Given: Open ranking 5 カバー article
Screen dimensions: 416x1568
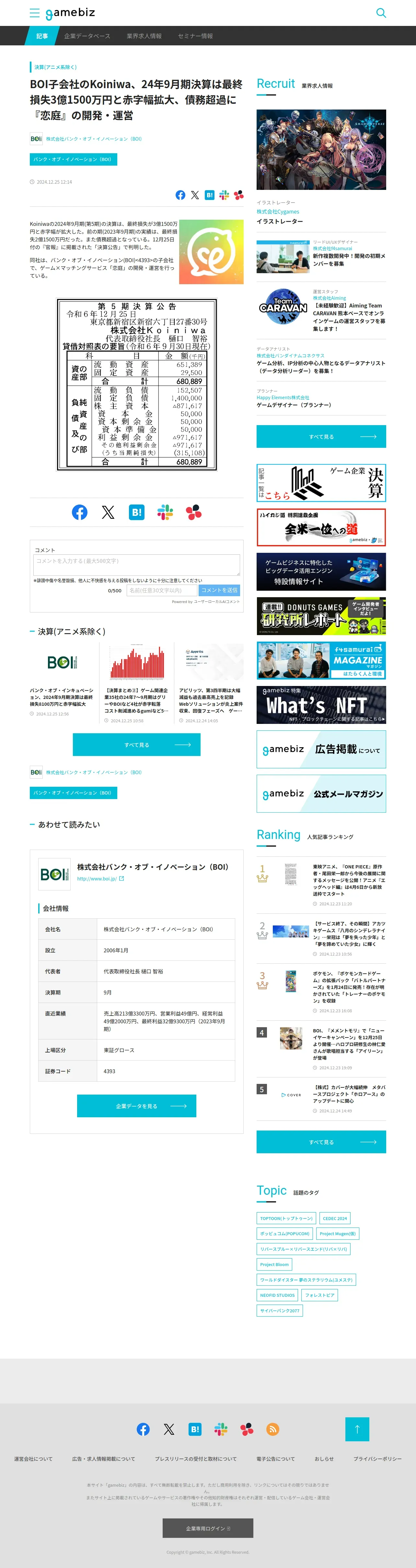Looking at the screenshot, I should pyautogui.click(x=349, y=1094).
